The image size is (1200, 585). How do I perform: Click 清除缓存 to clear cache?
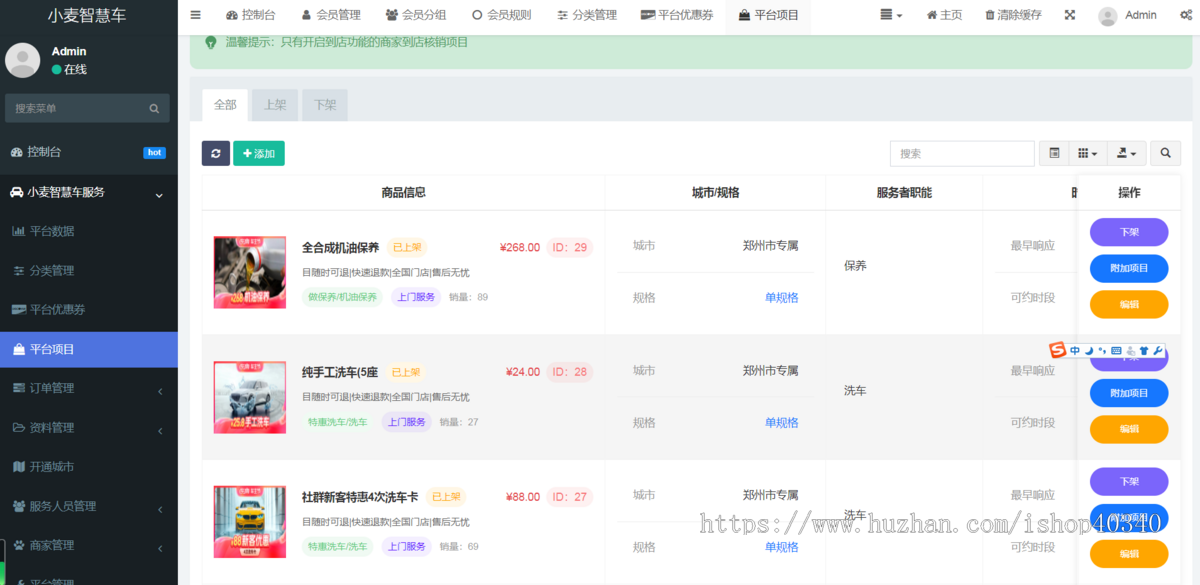1013,15
